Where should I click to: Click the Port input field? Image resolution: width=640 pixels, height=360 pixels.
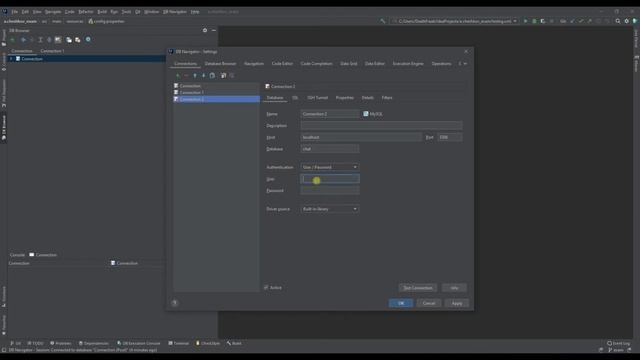pyautogui.click(x=450, y=137)
